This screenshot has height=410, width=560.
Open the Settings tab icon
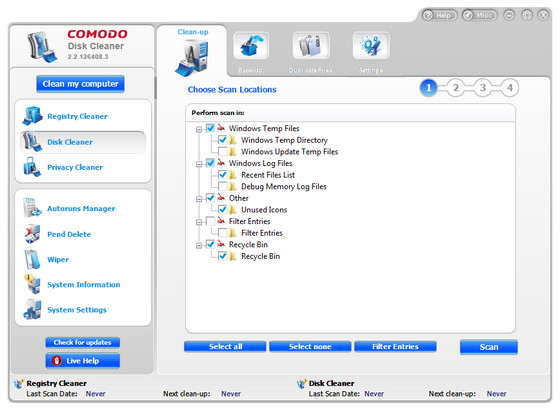pos(371,46)
